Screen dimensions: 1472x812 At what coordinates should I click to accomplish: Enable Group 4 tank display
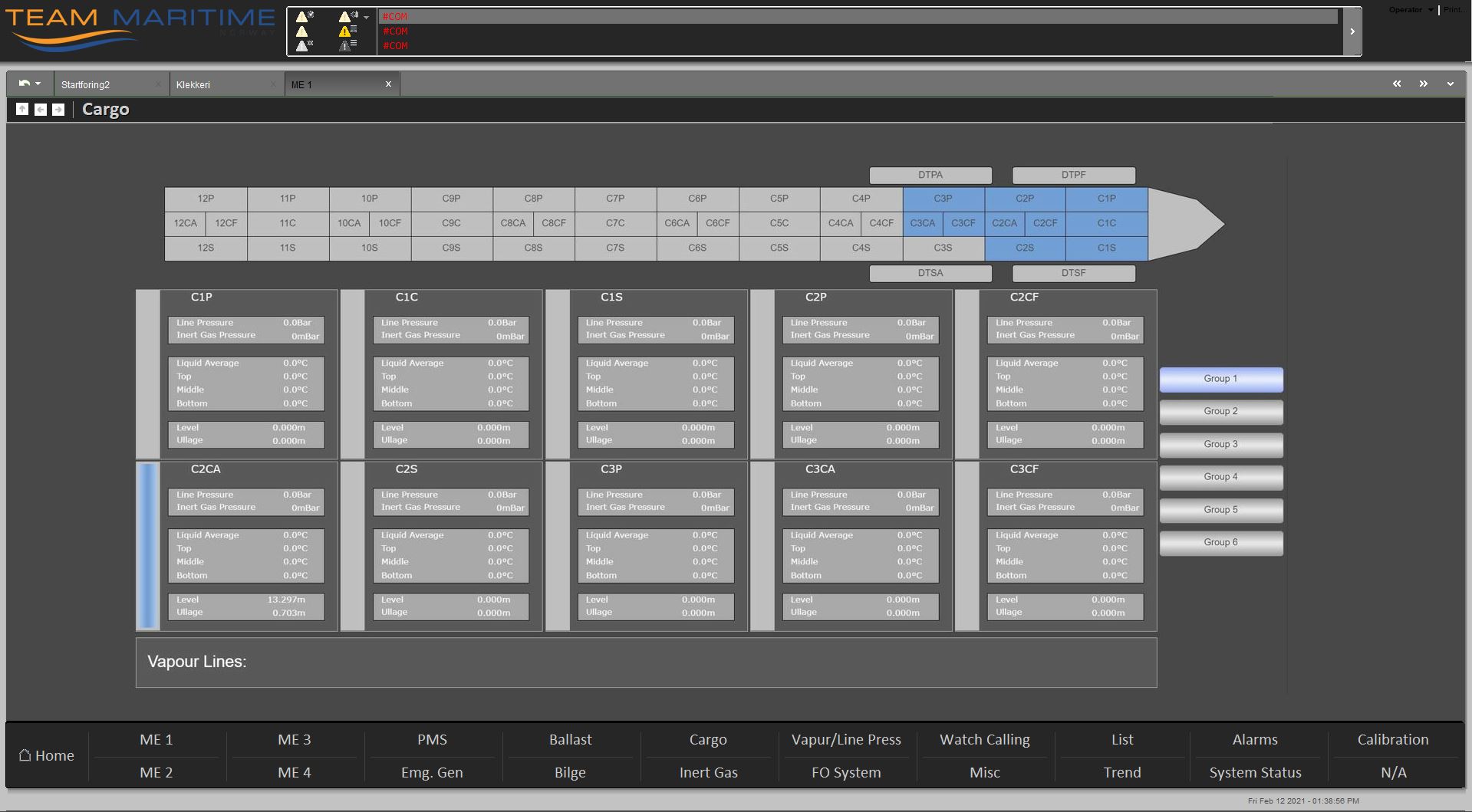point(1220,476)
